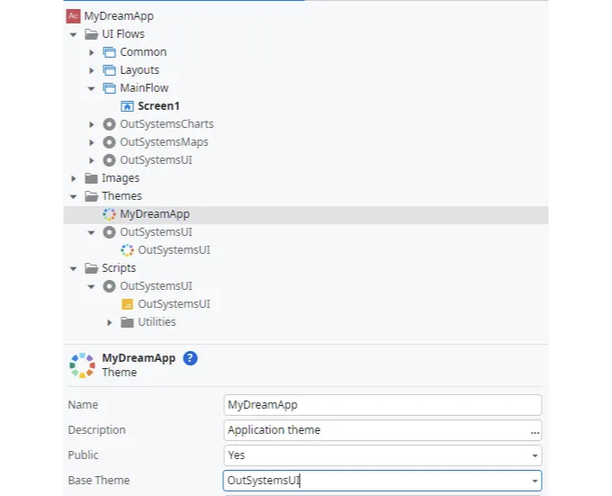Expand the Utilities folder under Scripts

click(109, 322)
